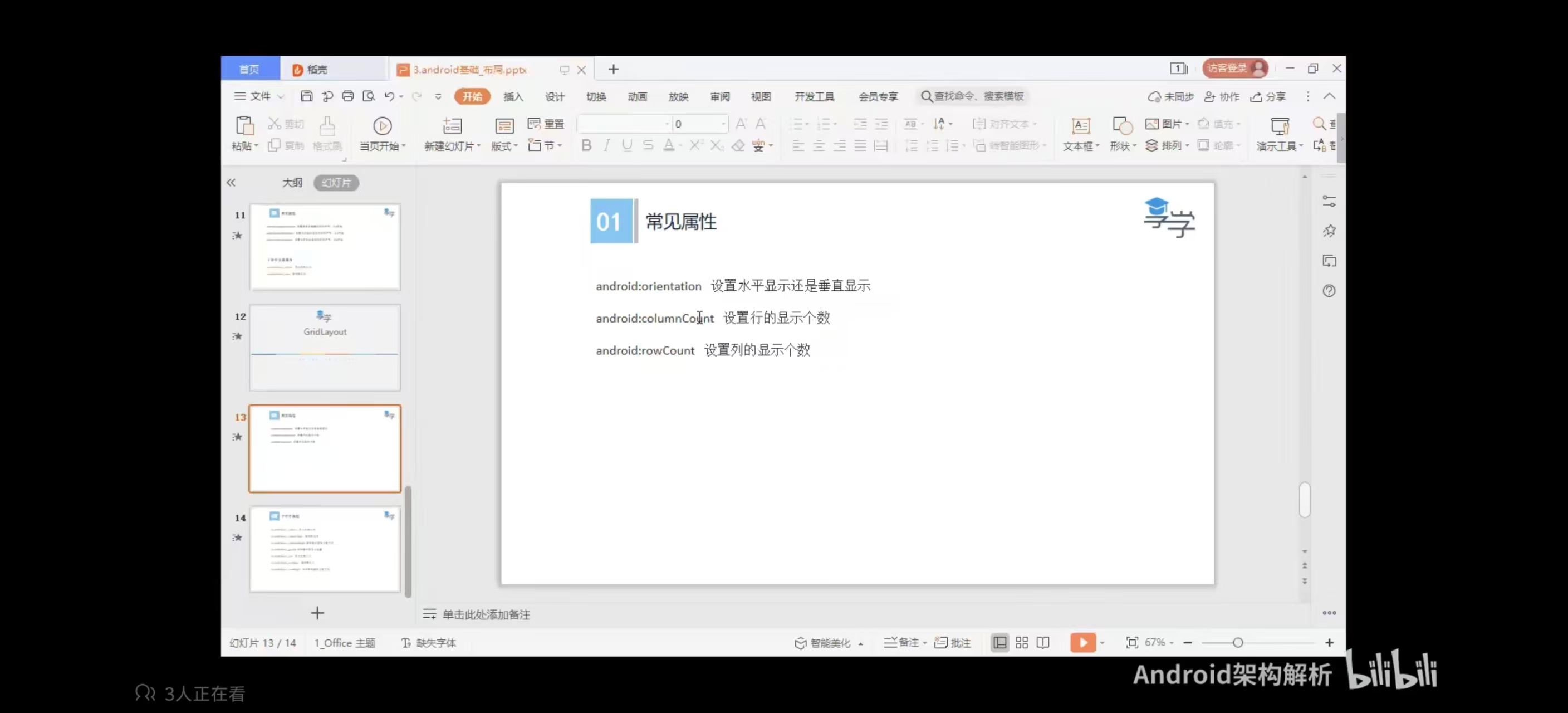Click the zoom out minus button
This screenshot has width=1568, height=713.
[1187, 642]
